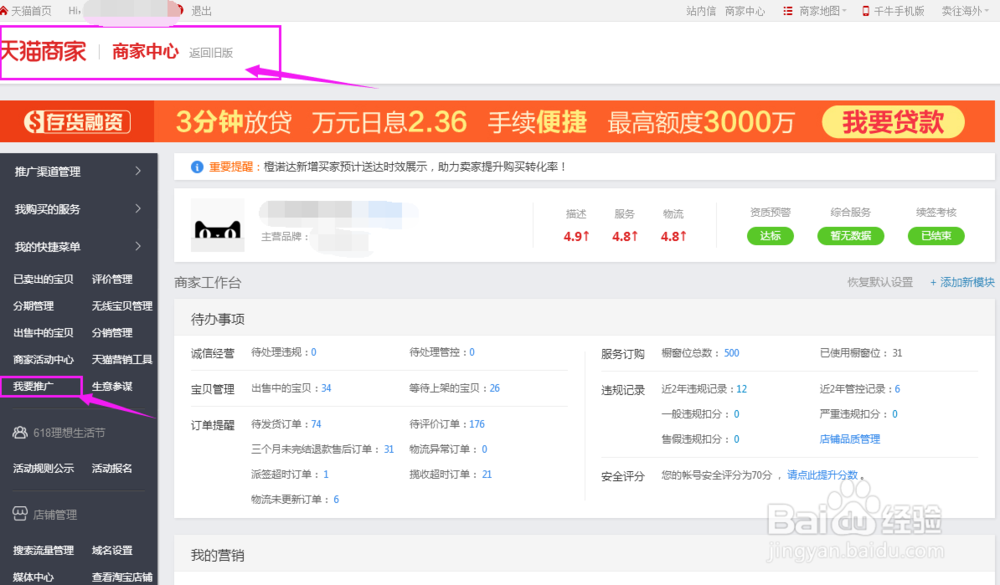Screen dimensions: 1000x585
Task: Click 待发货订单 count 74
Action: [x=316, y=424]
